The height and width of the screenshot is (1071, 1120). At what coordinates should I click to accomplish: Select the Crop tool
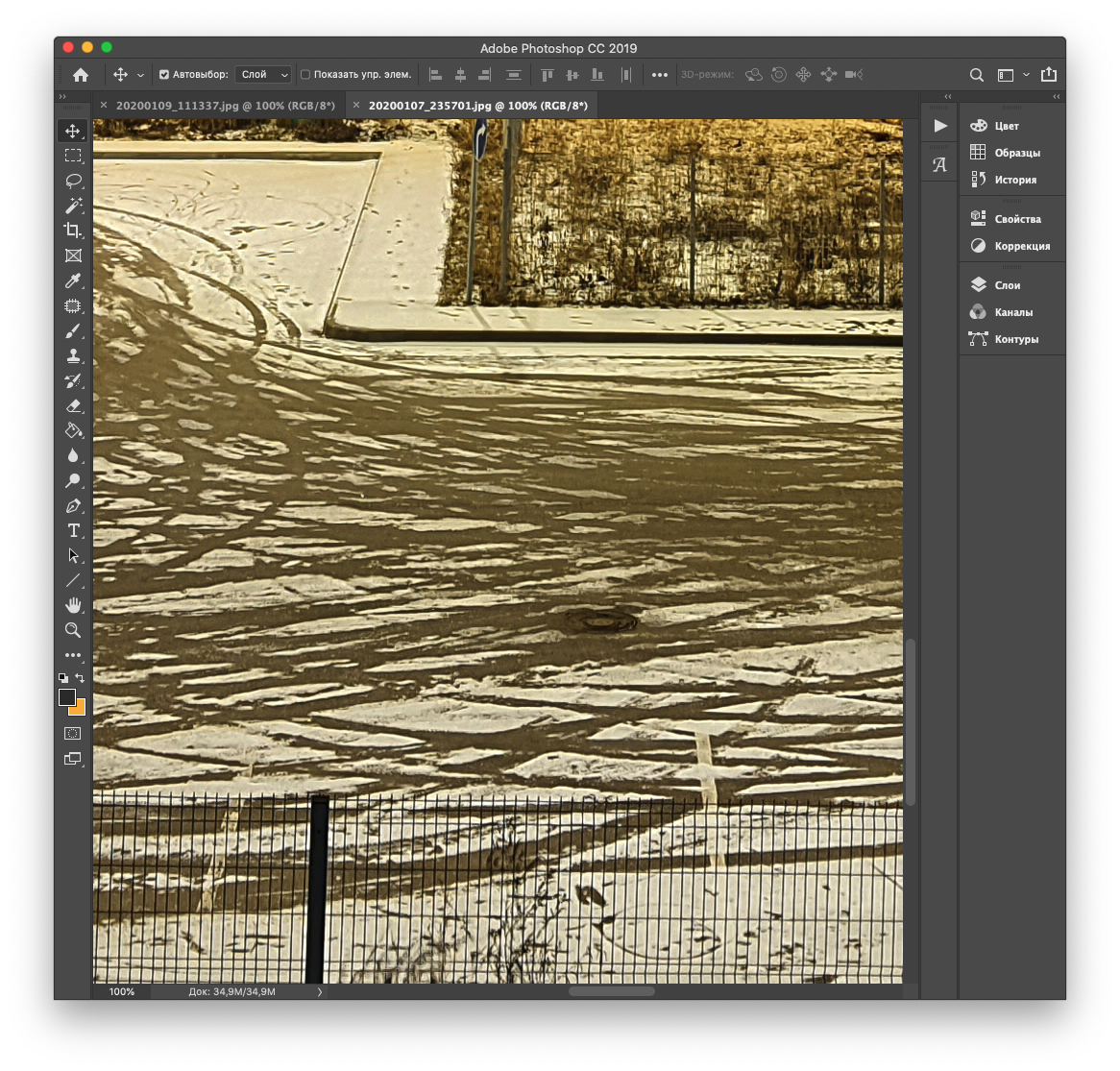coord(73,231)
